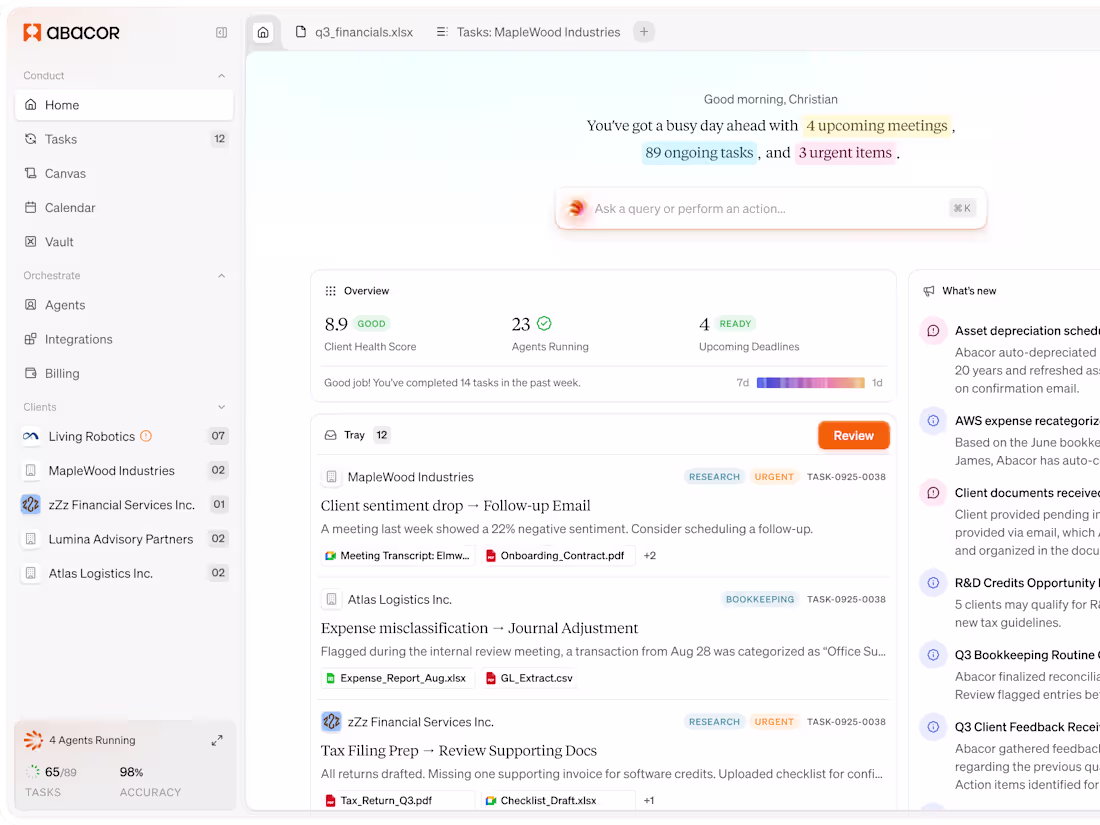Open Checklist_Draft.xlsx attachment
The width and height of the screenshot is (1100, 825).
click(558, 800)
